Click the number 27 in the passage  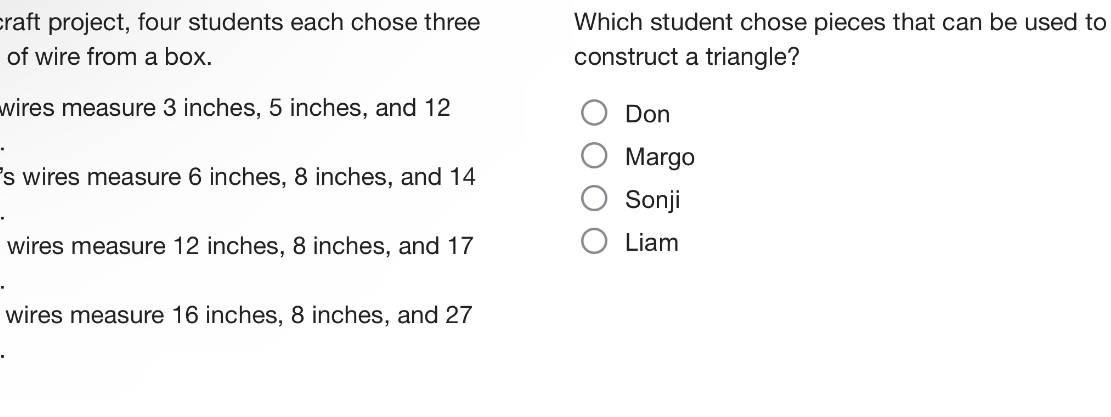tap(458, 315)
